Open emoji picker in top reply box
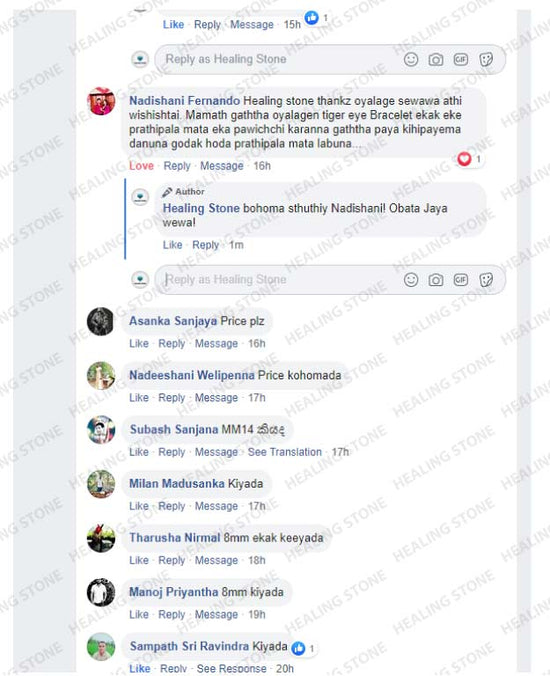 tap(411, 59)
